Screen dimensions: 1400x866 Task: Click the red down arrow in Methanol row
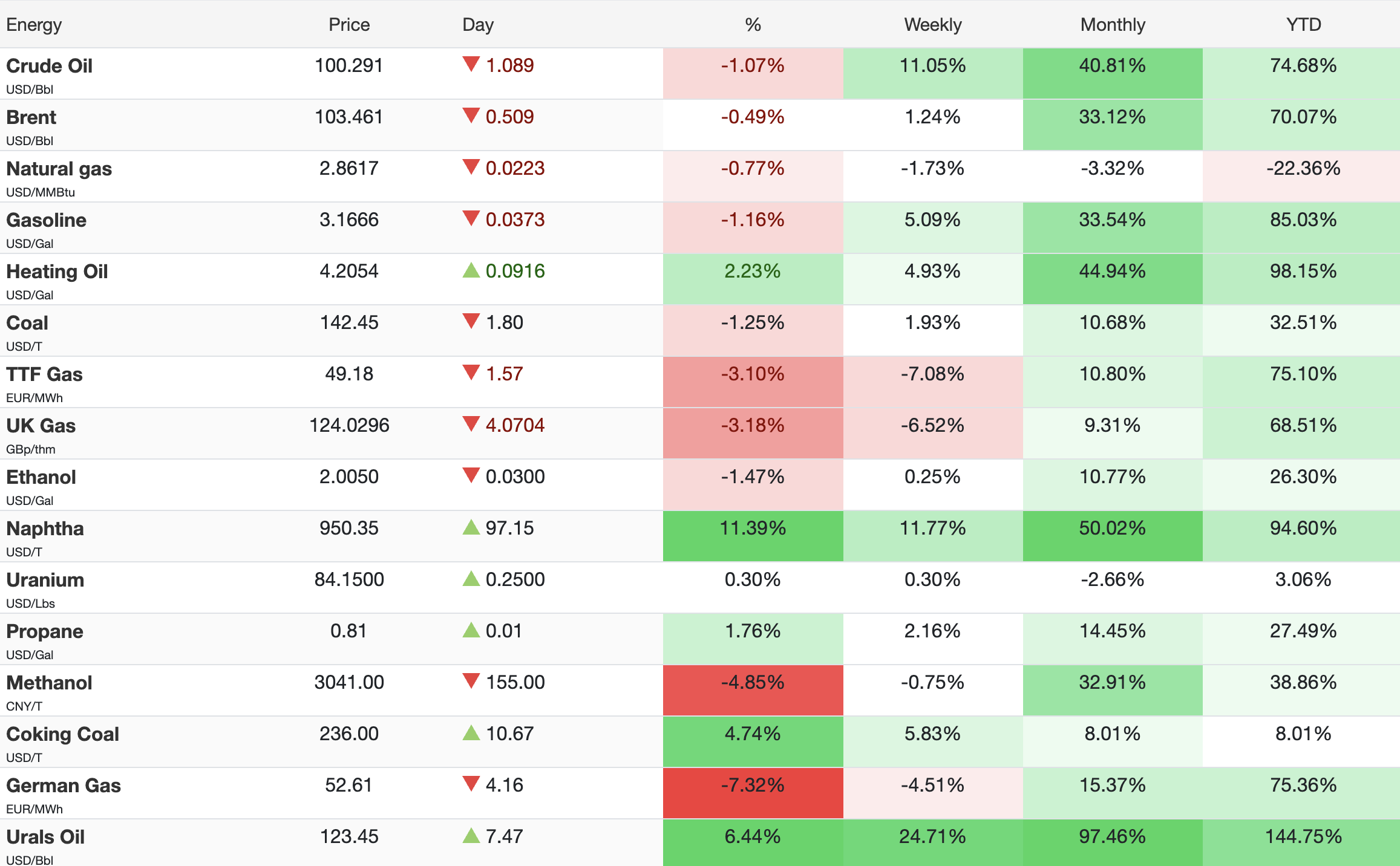click(x=471, y=681)
